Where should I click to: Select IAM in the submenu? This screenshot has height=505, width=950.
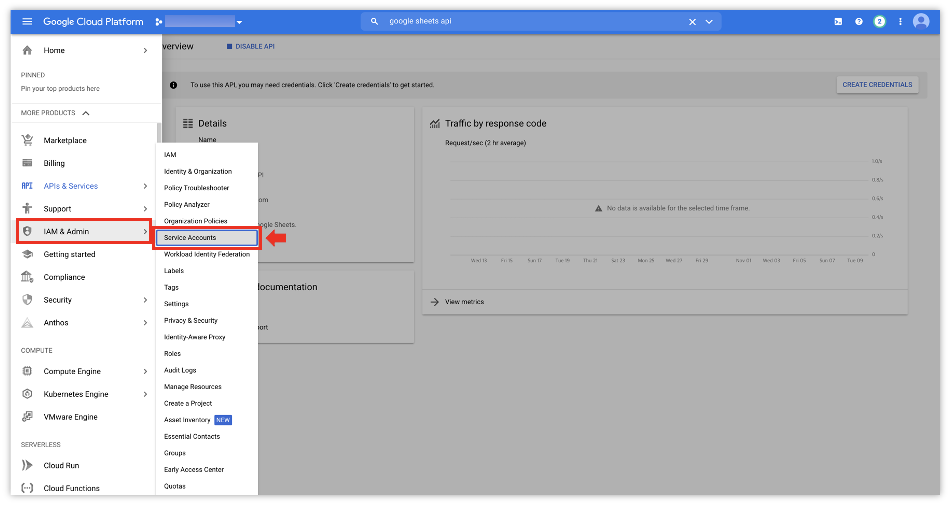coord(170,155)
